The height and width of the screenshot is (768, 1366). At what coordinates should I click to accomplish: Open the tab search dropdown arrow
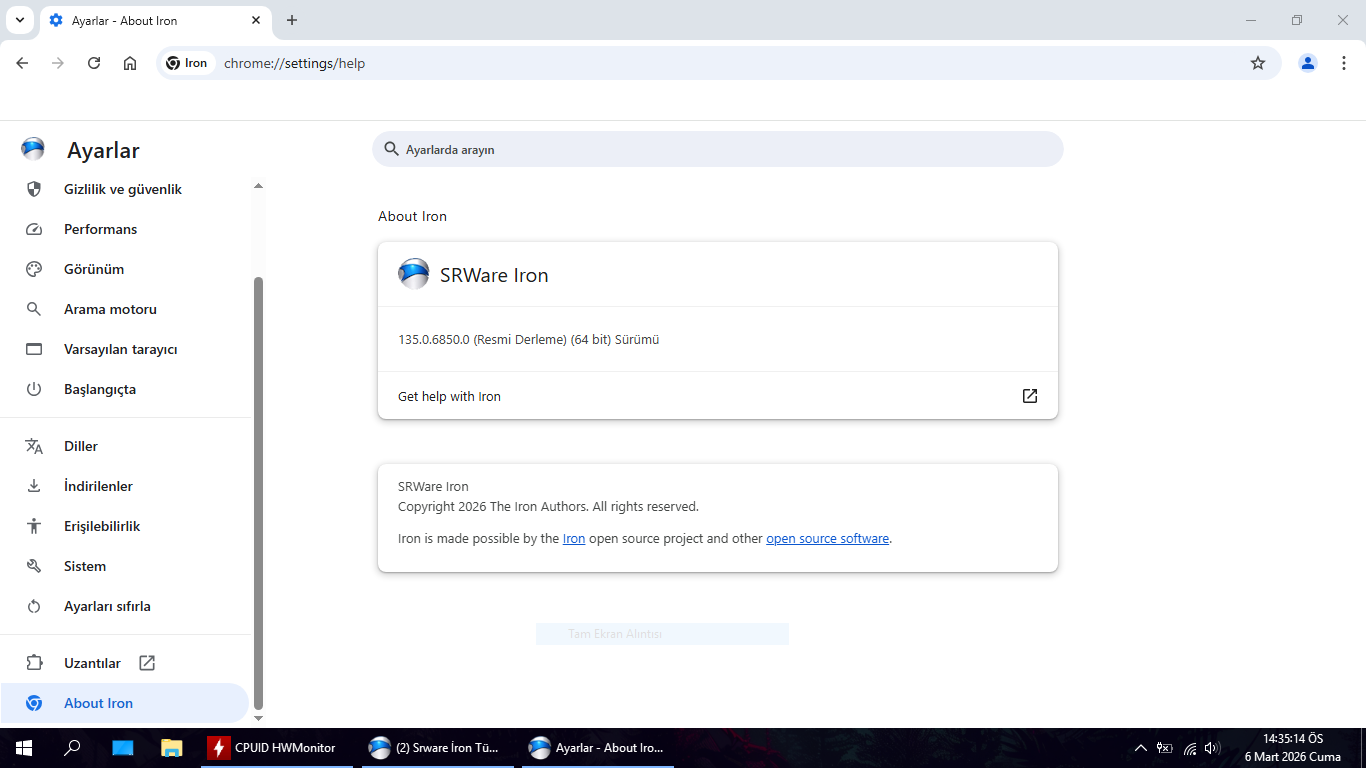[x=19, y=20]
